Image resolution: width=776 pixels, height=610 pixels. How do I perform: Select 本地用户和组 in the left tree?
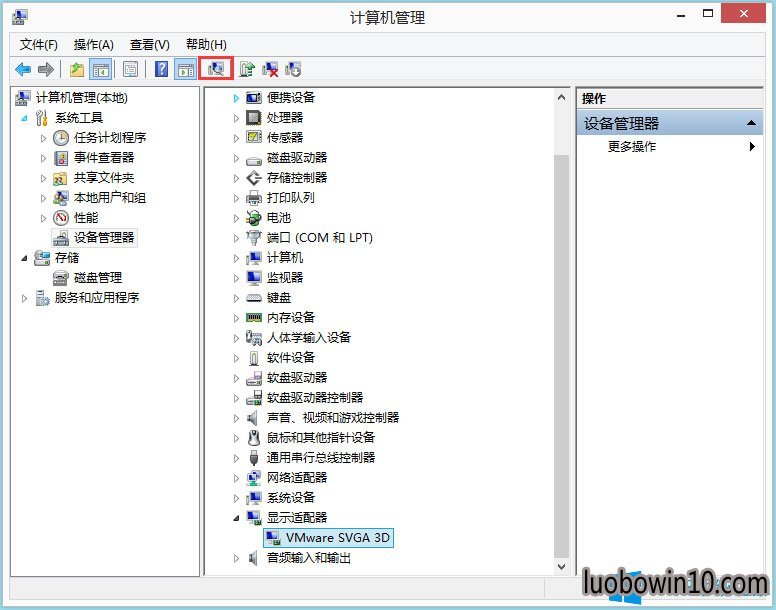point(110,198)
